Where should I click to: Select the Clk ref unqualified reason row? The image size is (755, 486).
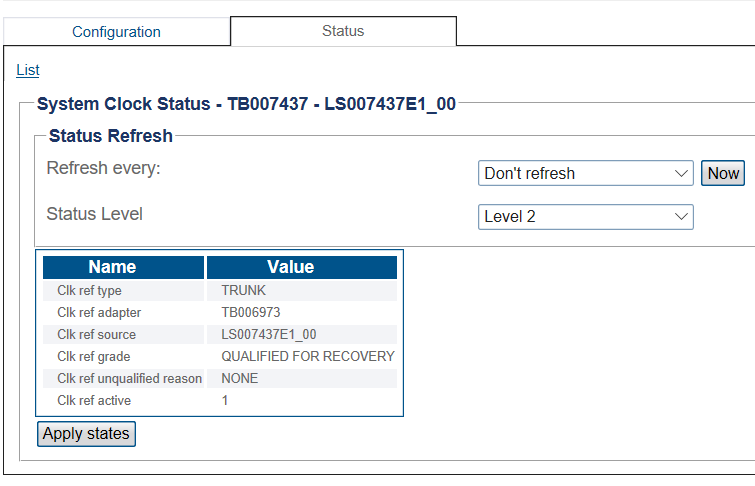point(220,379)
